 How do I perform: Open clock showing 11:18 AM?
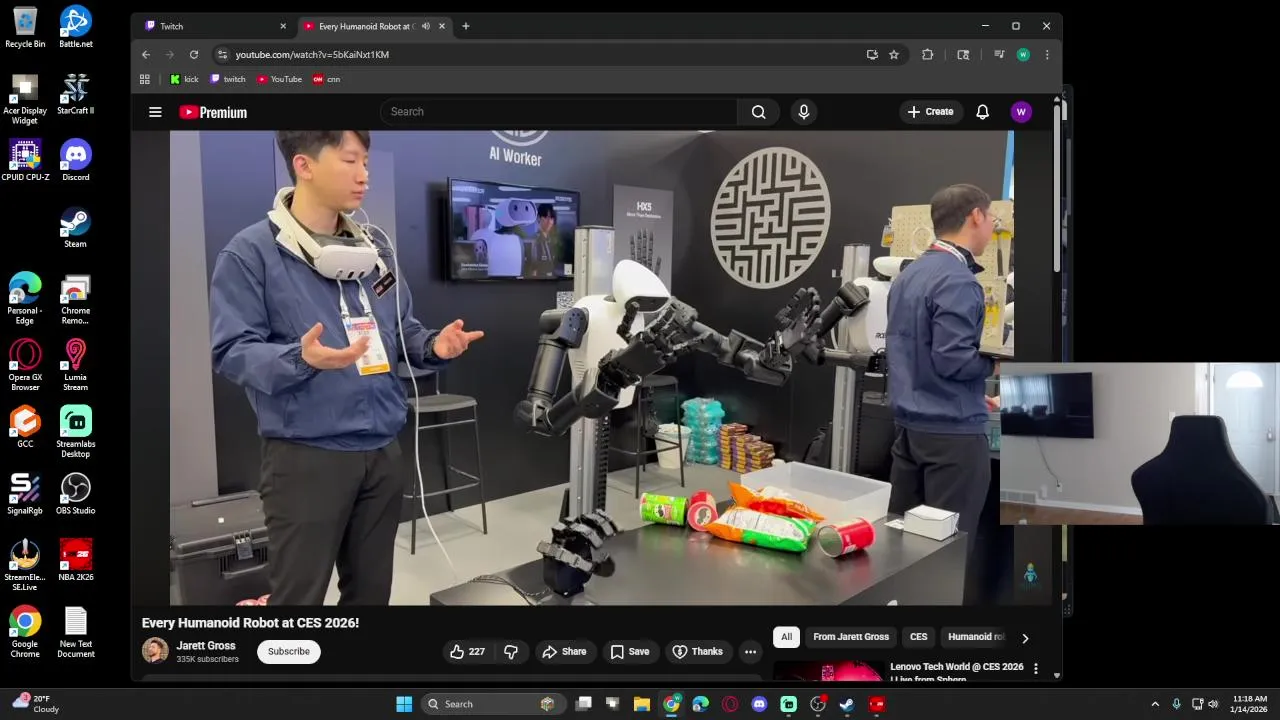[x=1249, y=704]
